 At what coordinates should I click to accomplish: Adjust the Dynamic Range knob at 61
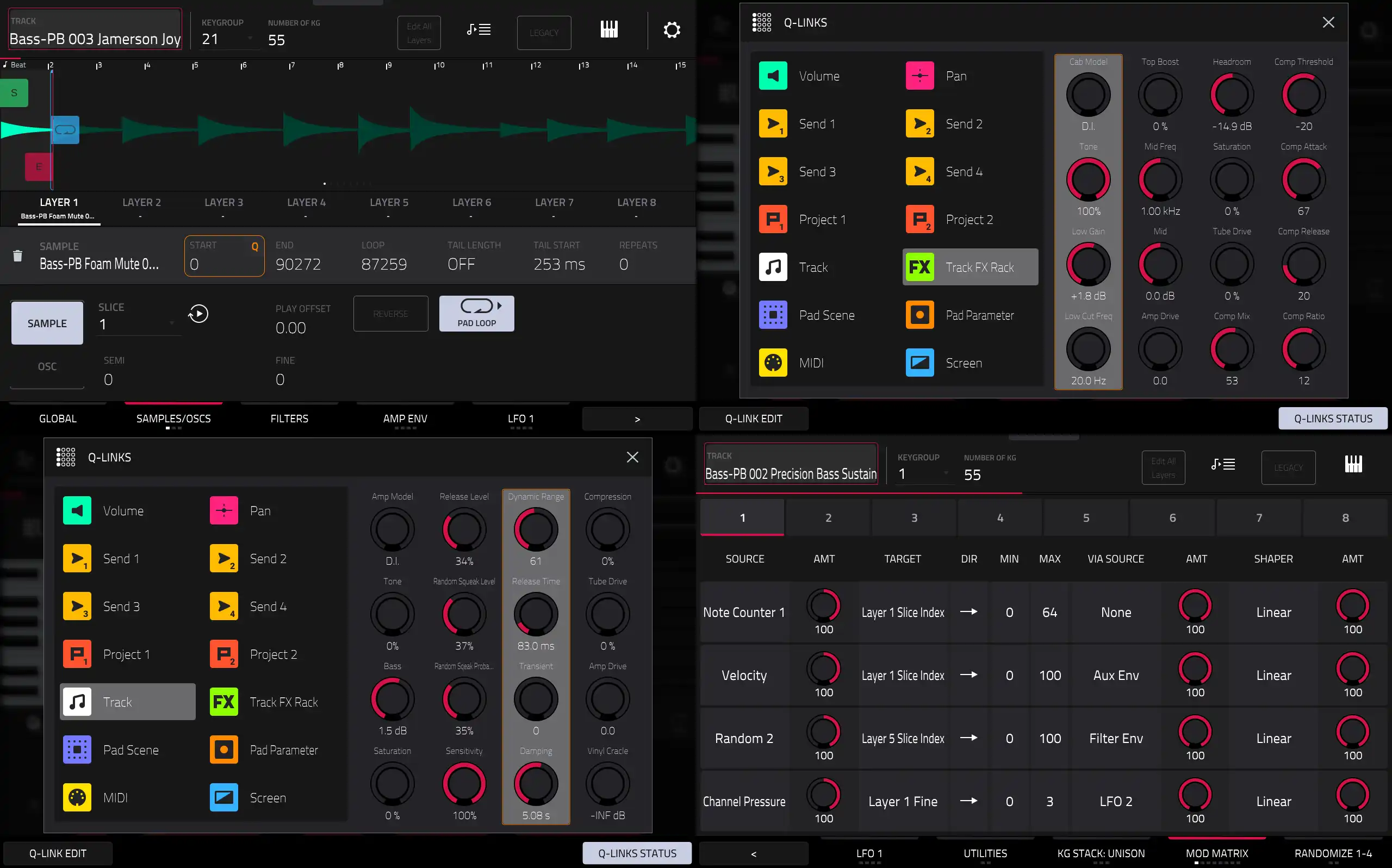coord(536,530)
